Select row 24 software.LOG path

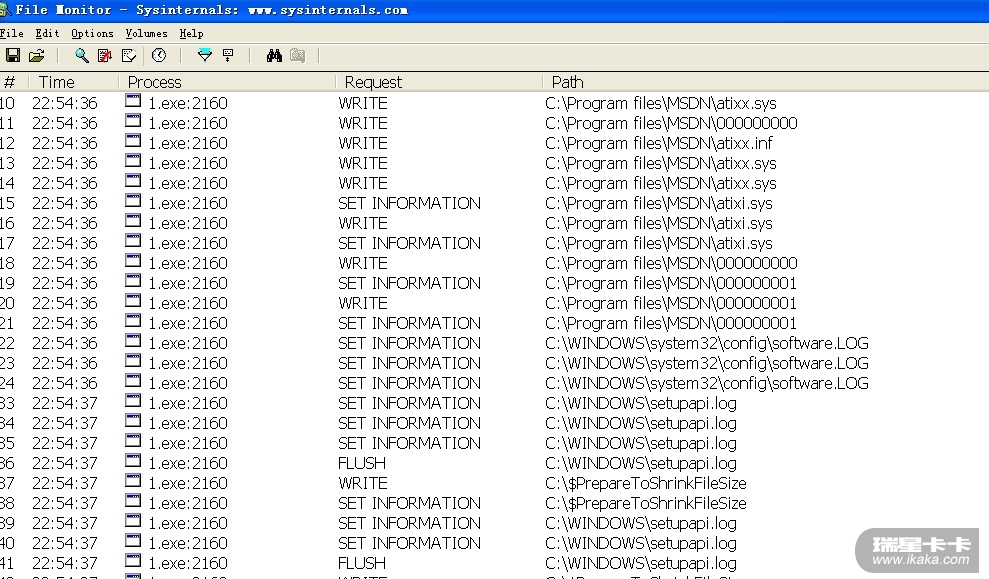pos(706,383)
